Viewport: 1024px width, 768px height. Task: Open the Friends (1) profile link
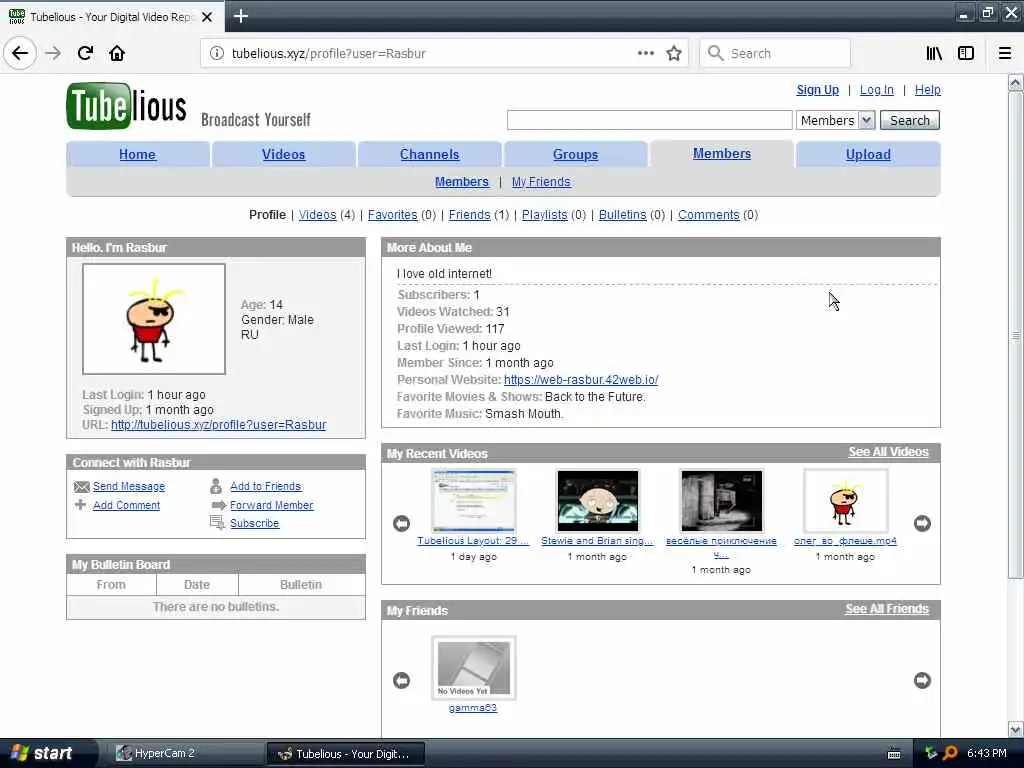[469, 215]
